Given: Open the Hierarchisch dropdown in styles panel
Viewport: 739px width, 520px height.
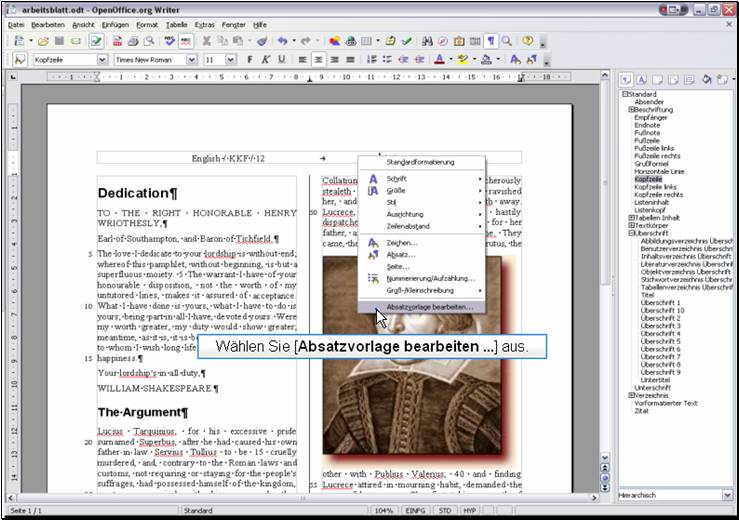Looking at the screenshot, I should point(727,495).
